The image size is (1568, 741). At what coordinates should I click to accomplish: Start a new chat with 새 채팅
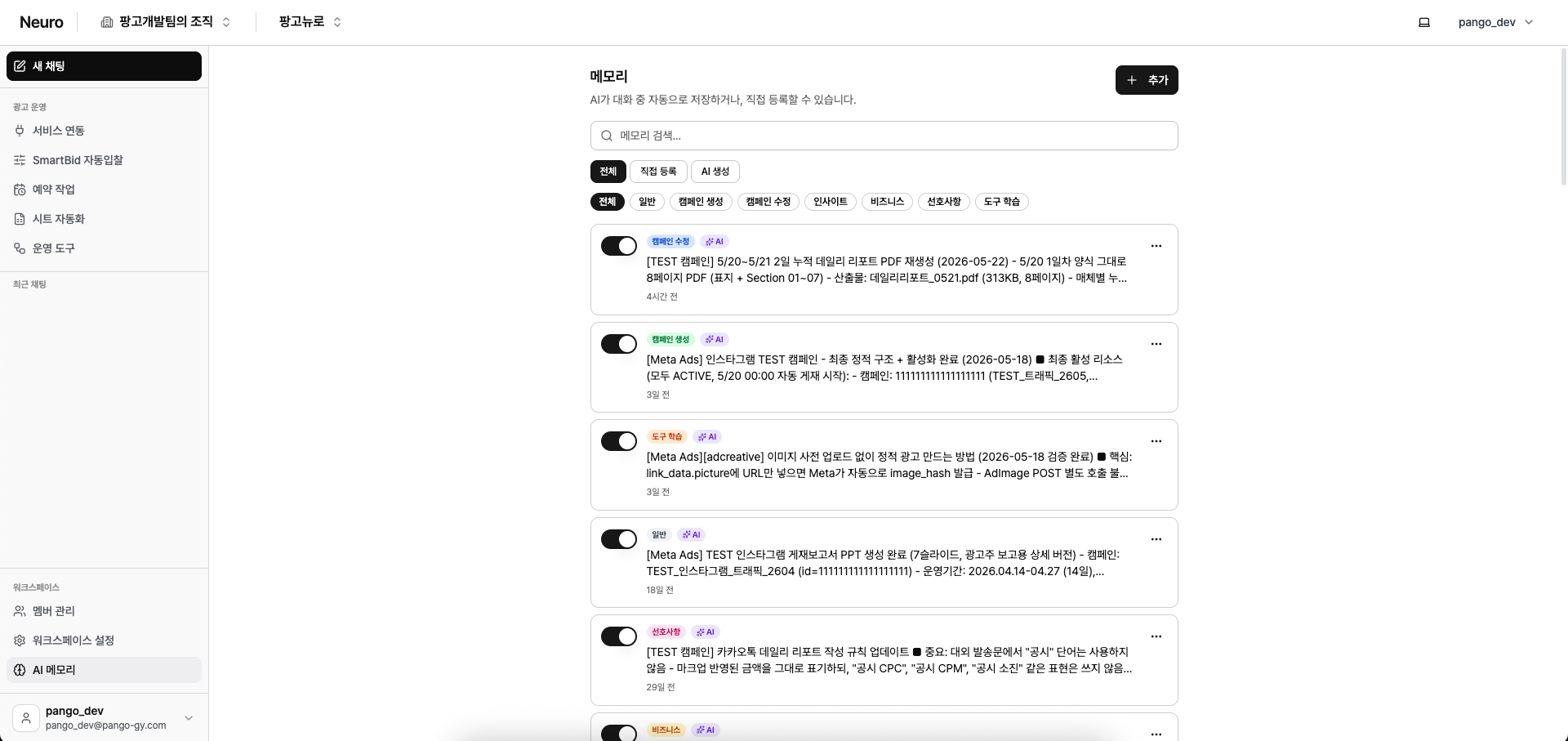tap(104, 66)
